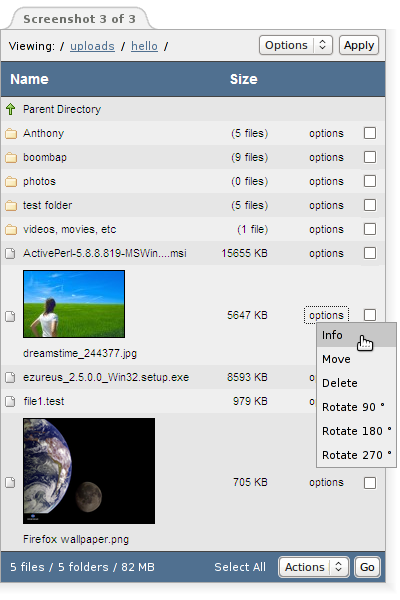Click file1.test file name
The height and width of the screenshot is (600, 400).
pos(44,401)
